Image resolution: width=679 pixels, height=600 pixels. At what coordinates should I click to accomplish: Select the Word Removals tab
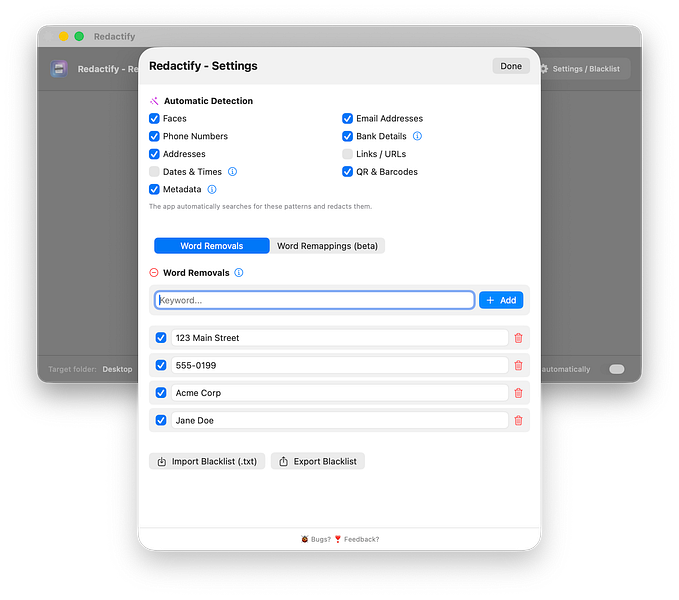pos(212,246)
